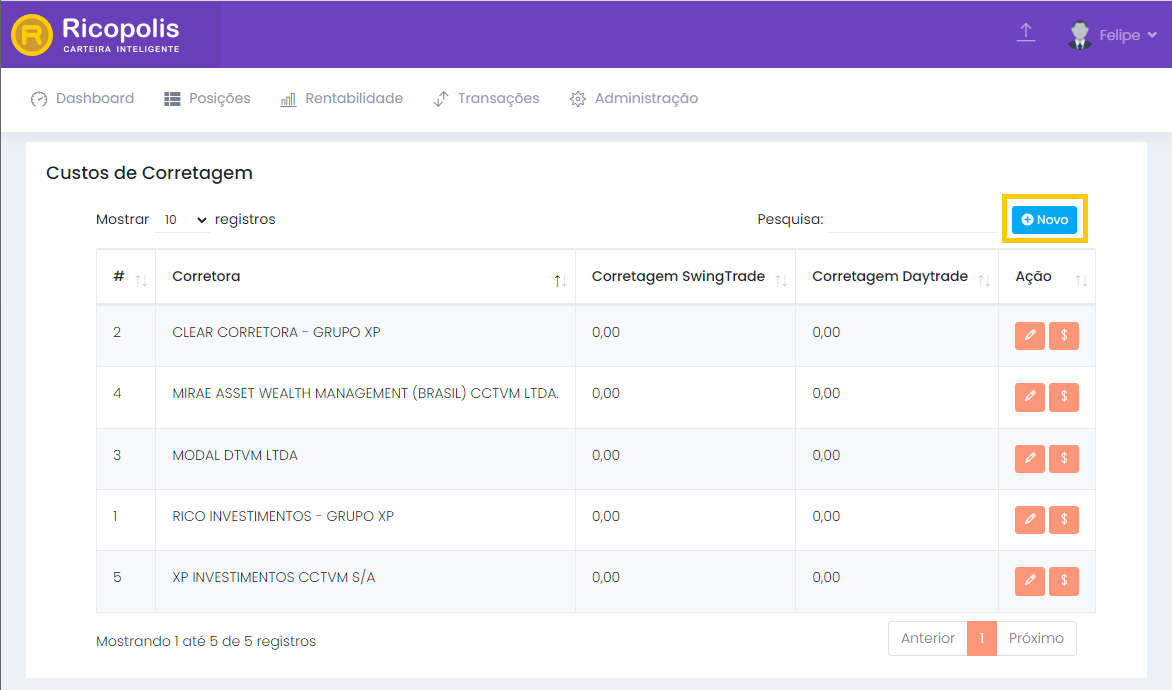Image resolution: width=1172 pixels, height=690 pixels.
Task: Open the Felipe user dropdown menu
Action: (x=1128, y=35)
